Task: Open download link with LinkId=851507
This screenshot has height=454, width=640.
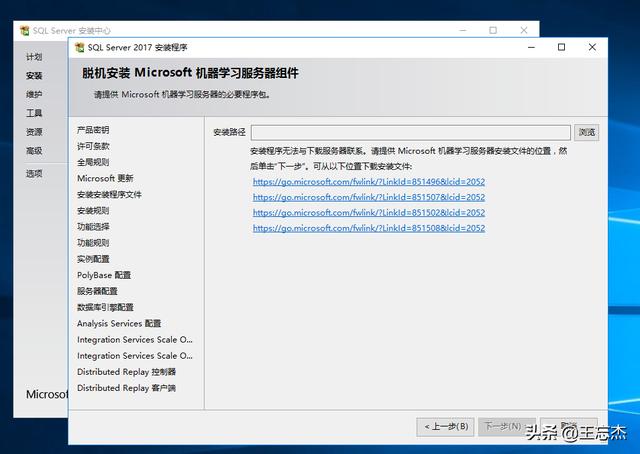Action: [x=368, y=197]
